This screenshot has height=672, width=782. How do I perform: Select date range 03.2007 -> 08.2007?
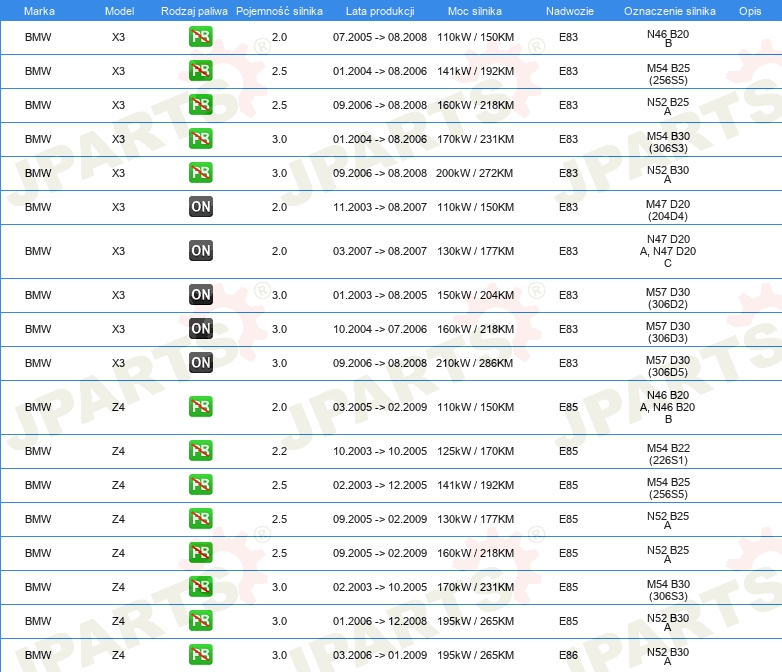(380, 251)
